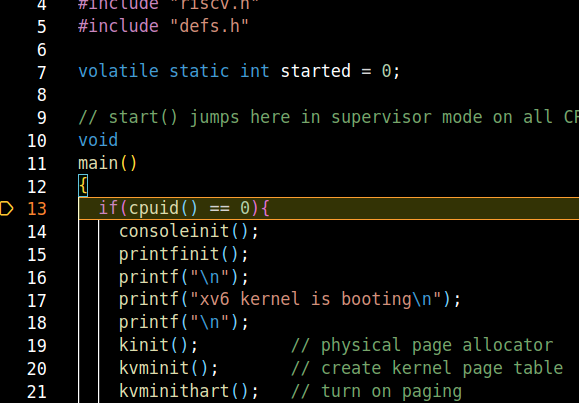579x403 pixels.
Task: Click the main function name
Action: click(98, 163)
